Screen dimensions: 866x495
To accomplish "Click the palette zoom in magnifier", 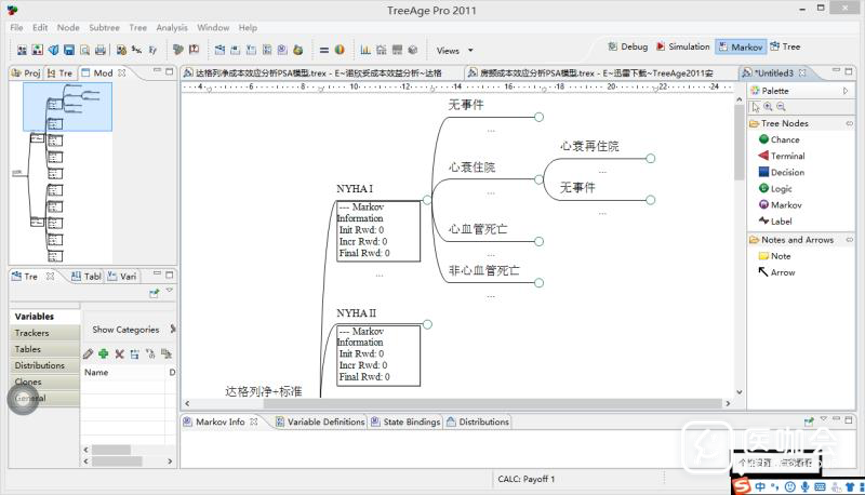I will [x=768, y=107].
